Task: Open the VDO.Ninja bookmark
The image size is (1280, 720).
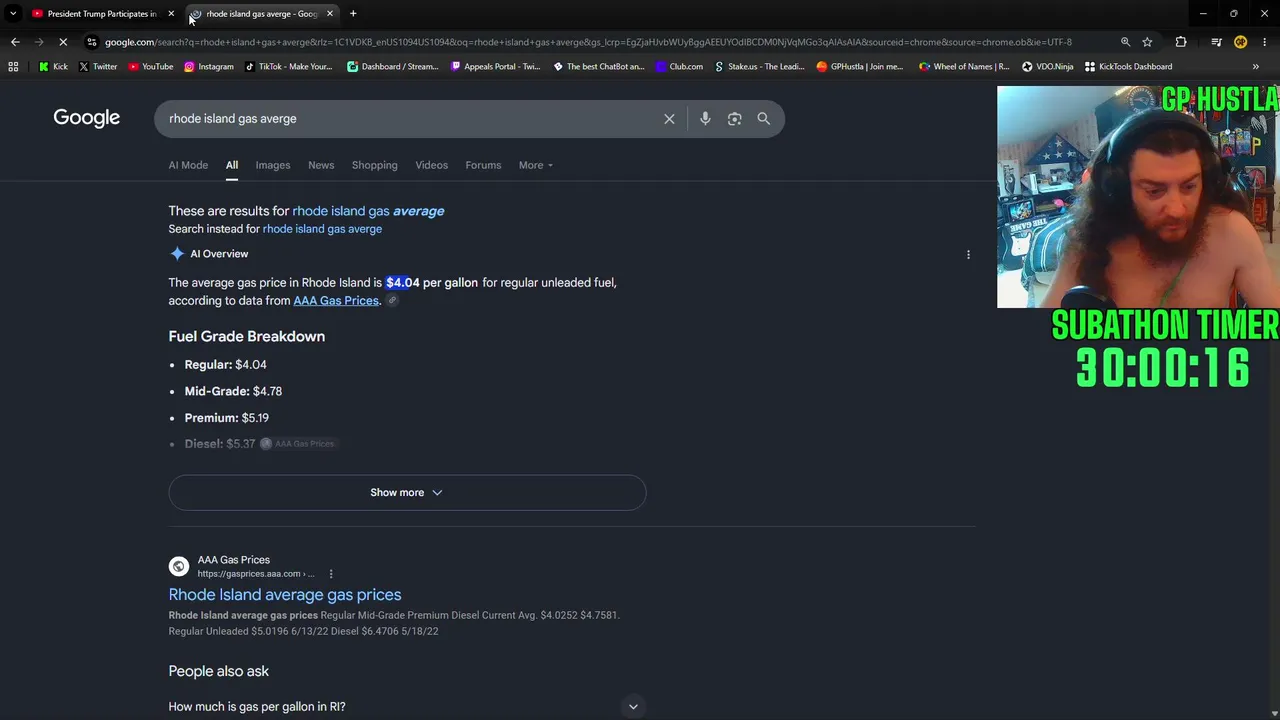Action: [x=1047, y=67]
